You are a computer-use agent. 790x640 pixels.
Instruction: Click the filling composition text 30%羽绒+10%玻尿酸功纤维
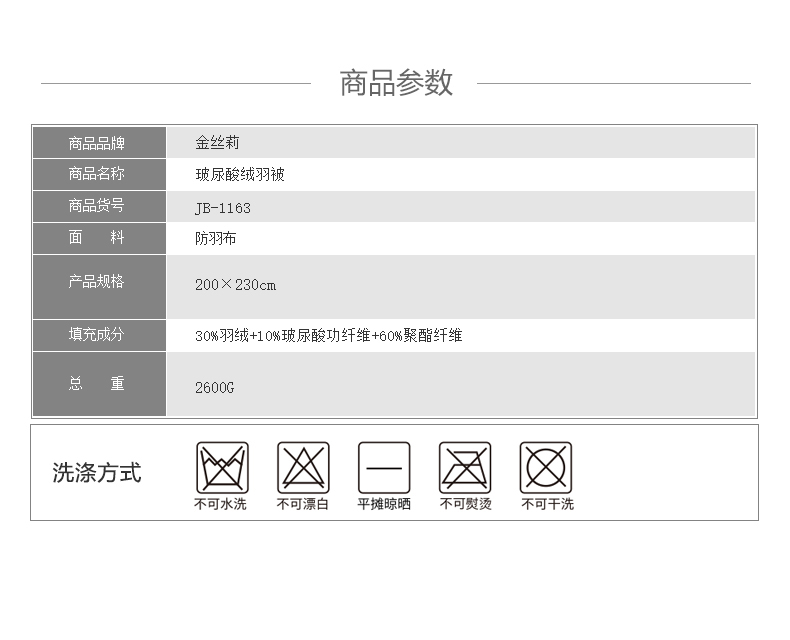click(x=283, y=336)
